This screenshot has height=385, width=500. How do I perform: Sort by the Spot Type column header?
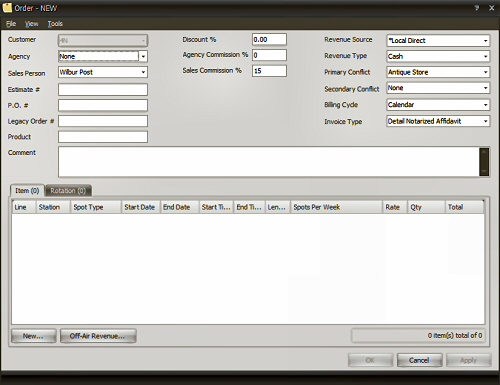(96, 207)
